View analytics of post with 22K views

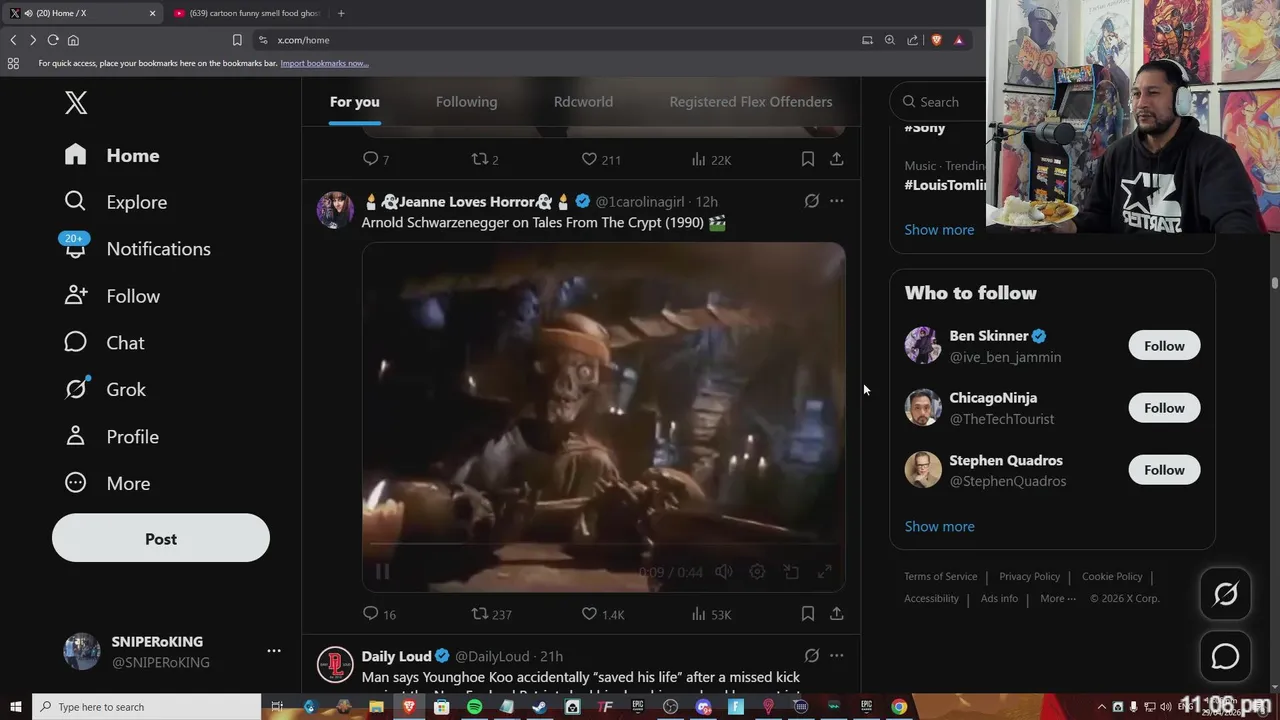click(711, 159)
